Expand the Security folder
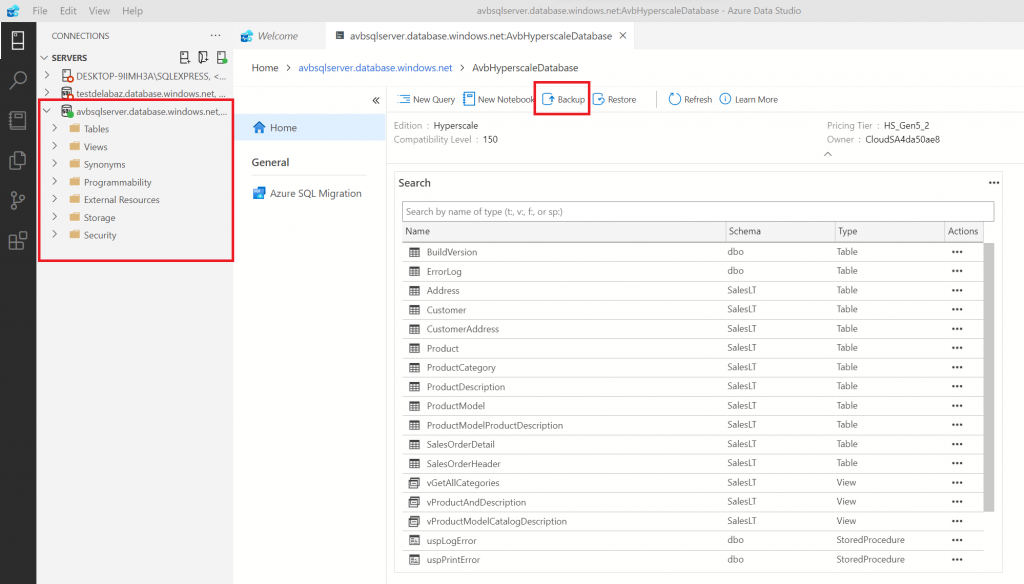This screenshot has width=1024, height=584. (x=55, y=235)
